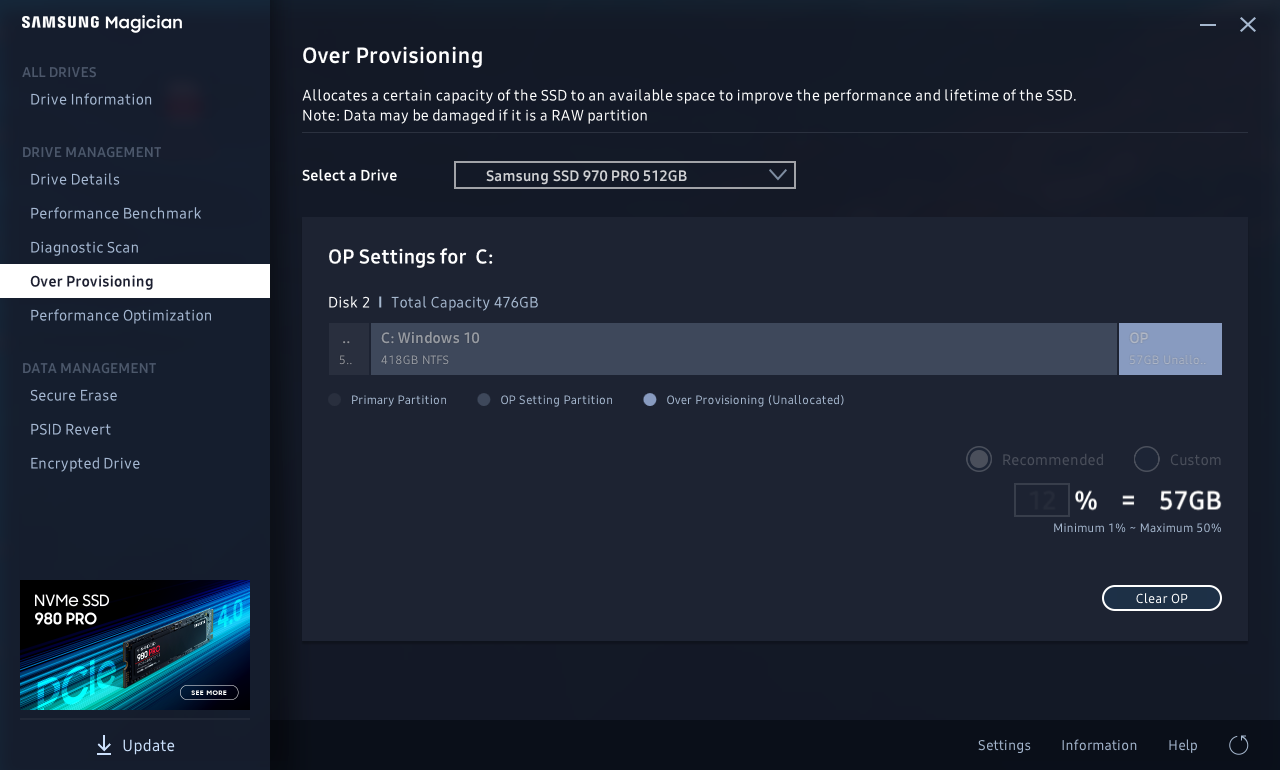Screen dimensions: 1280x770
Task: Go to PSID Revert
Action: (x=70, y=429)
